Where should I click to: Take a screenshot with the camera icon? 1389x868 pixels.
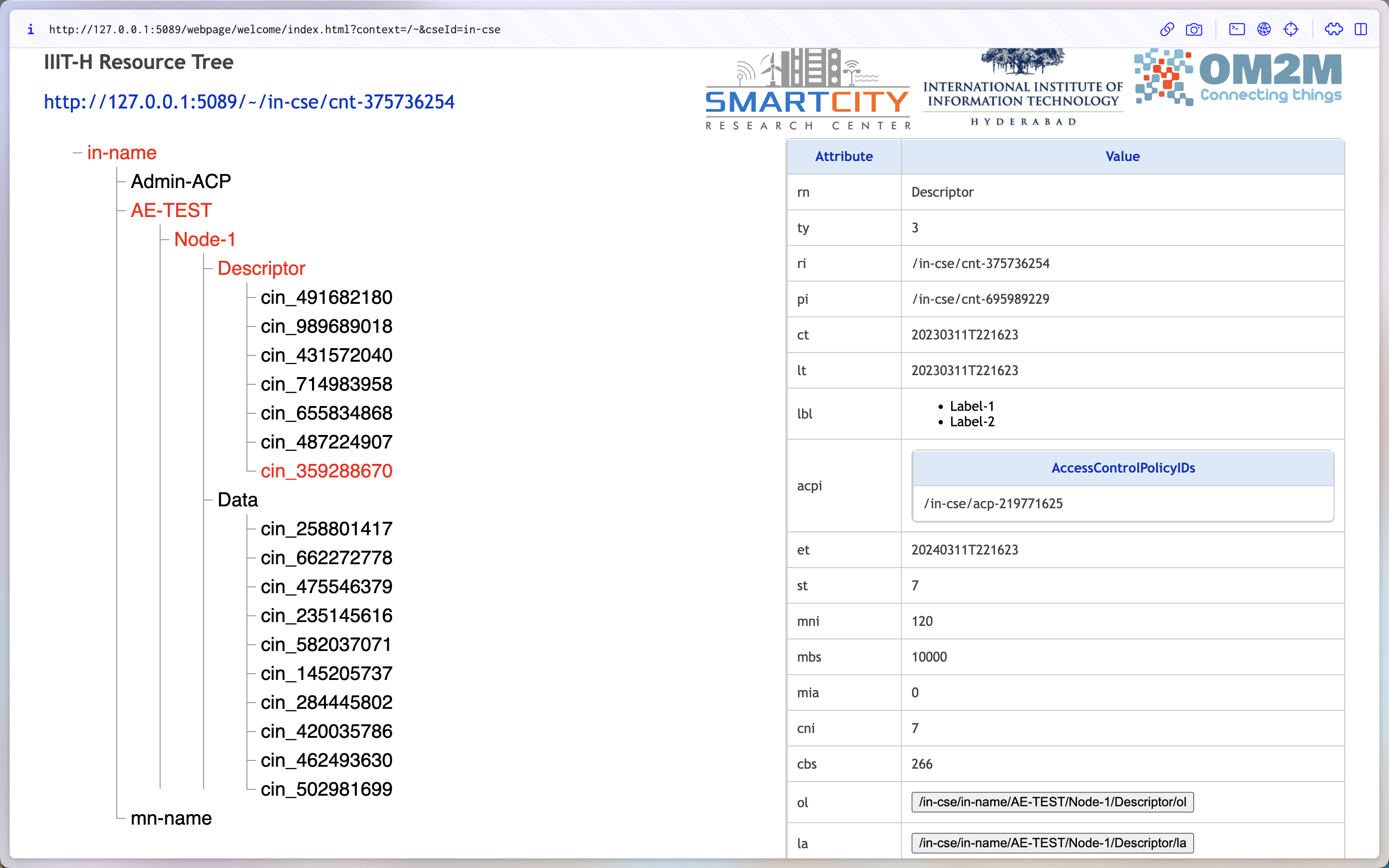pyautogui.click(x=1194, y=29)
